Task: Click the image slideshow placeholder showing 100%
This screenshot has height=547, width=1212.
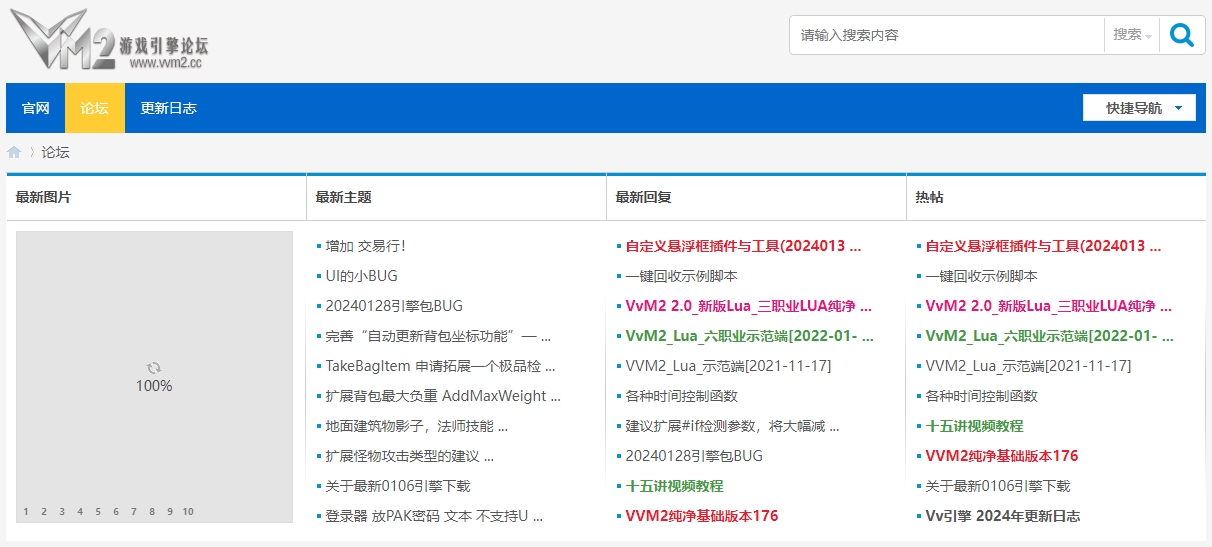Action: pyautogui.click(x=154, y=377)
